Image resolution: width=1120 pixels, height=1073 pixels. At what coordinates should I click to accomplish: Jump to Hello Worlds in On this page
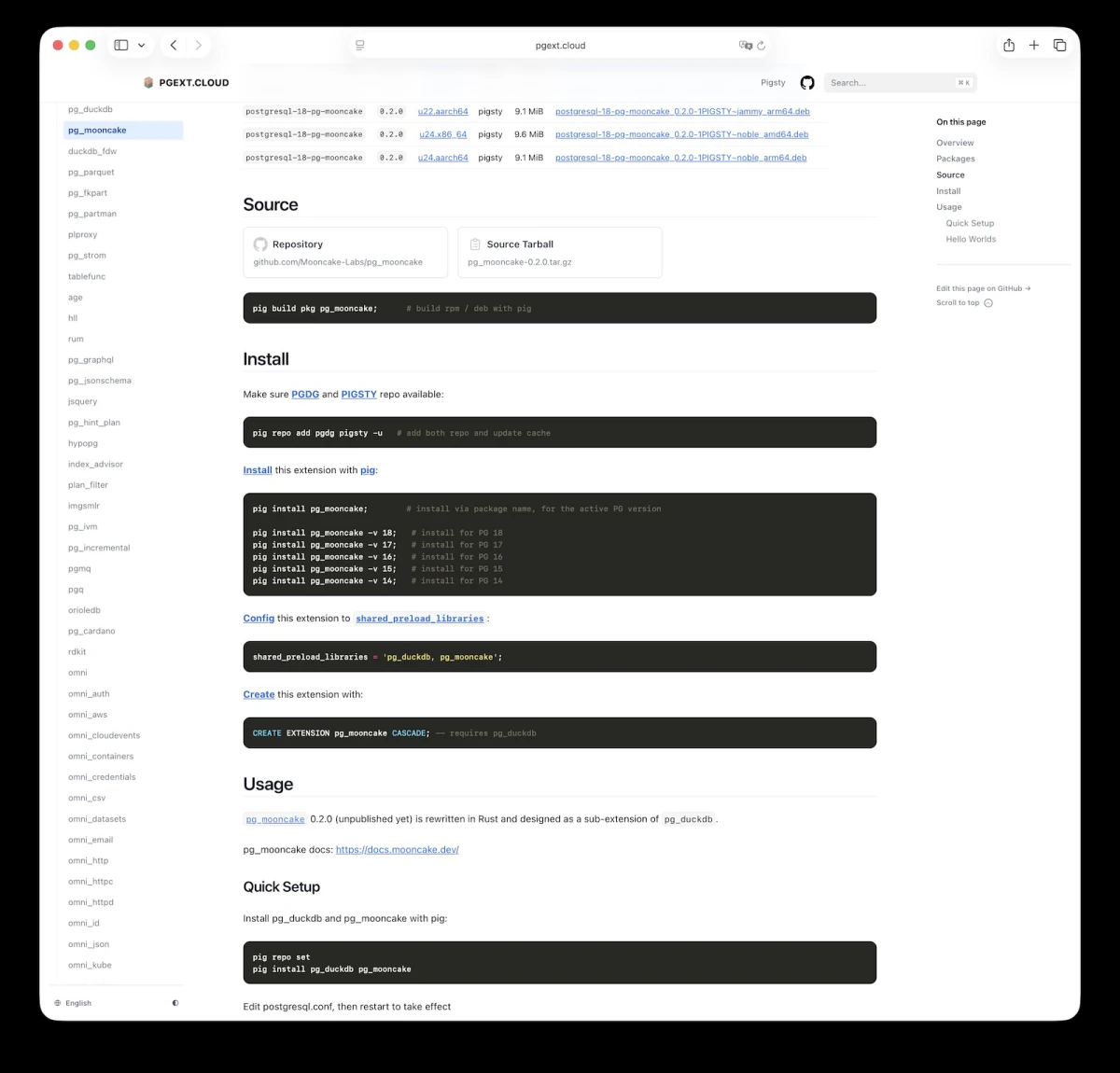(x=971, y=240)
